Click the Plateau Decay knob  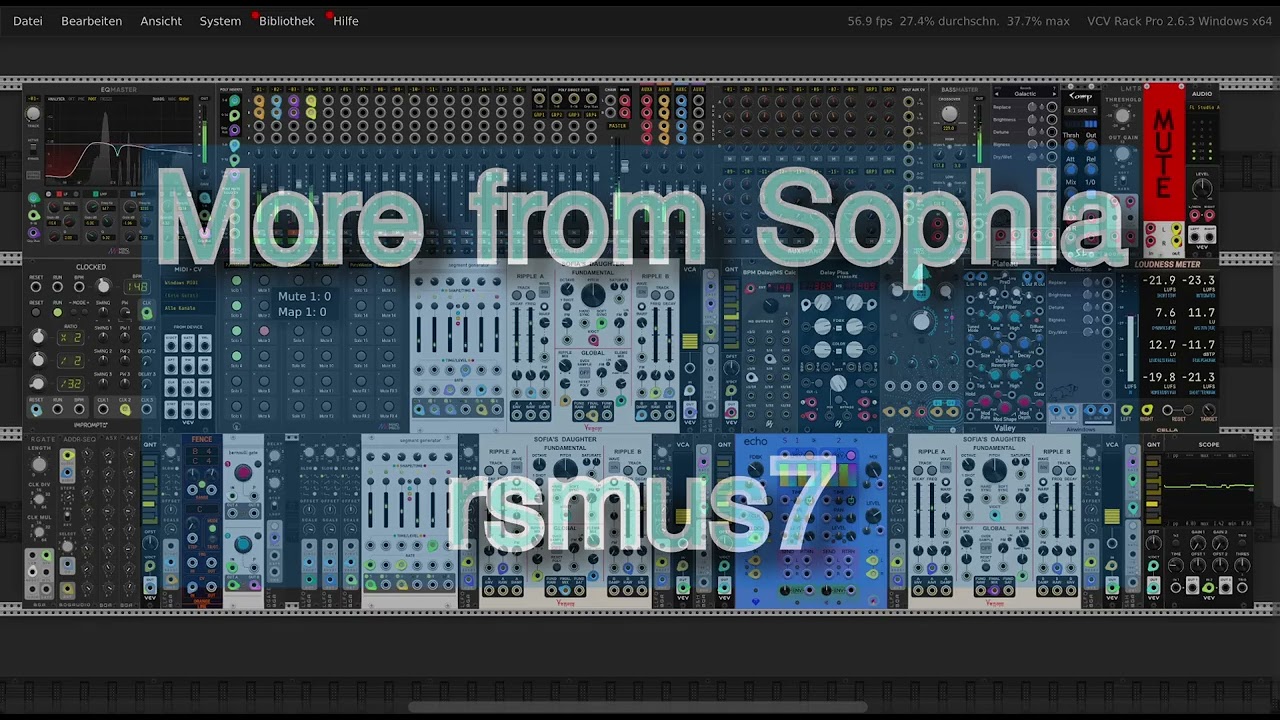1024,343
